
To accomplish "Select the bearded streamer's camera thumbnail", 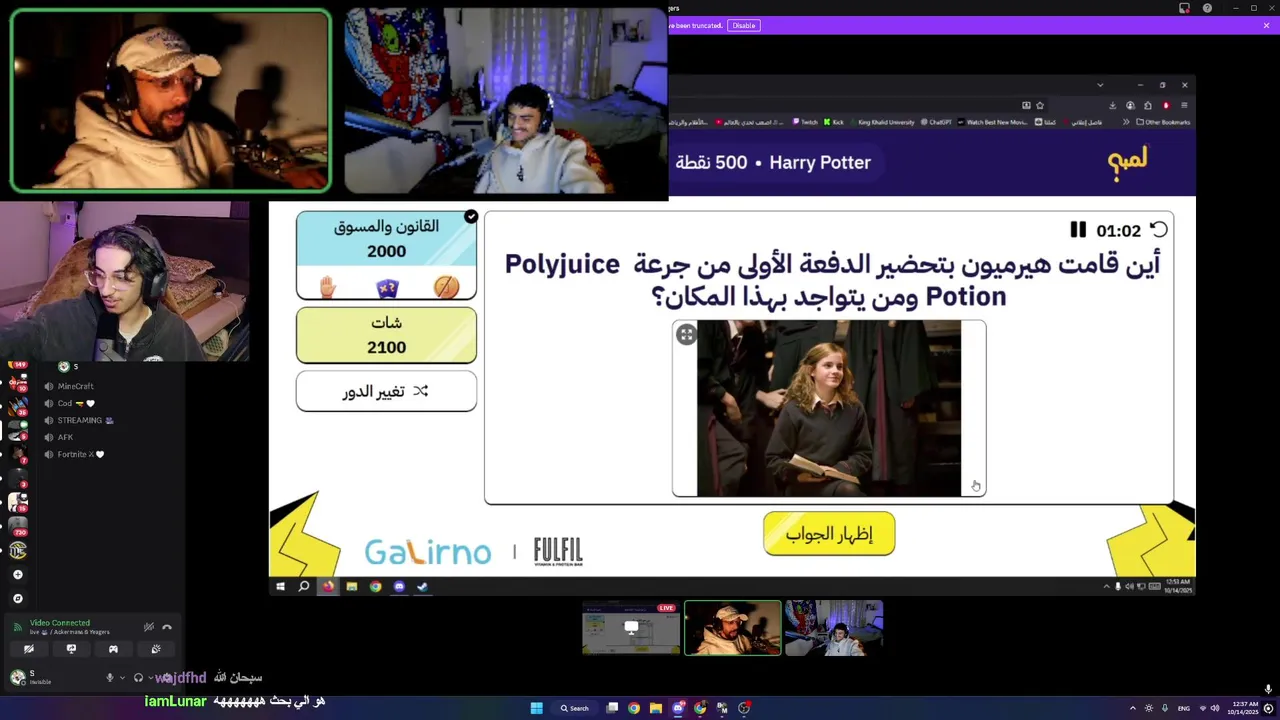I will click(732, 628).
